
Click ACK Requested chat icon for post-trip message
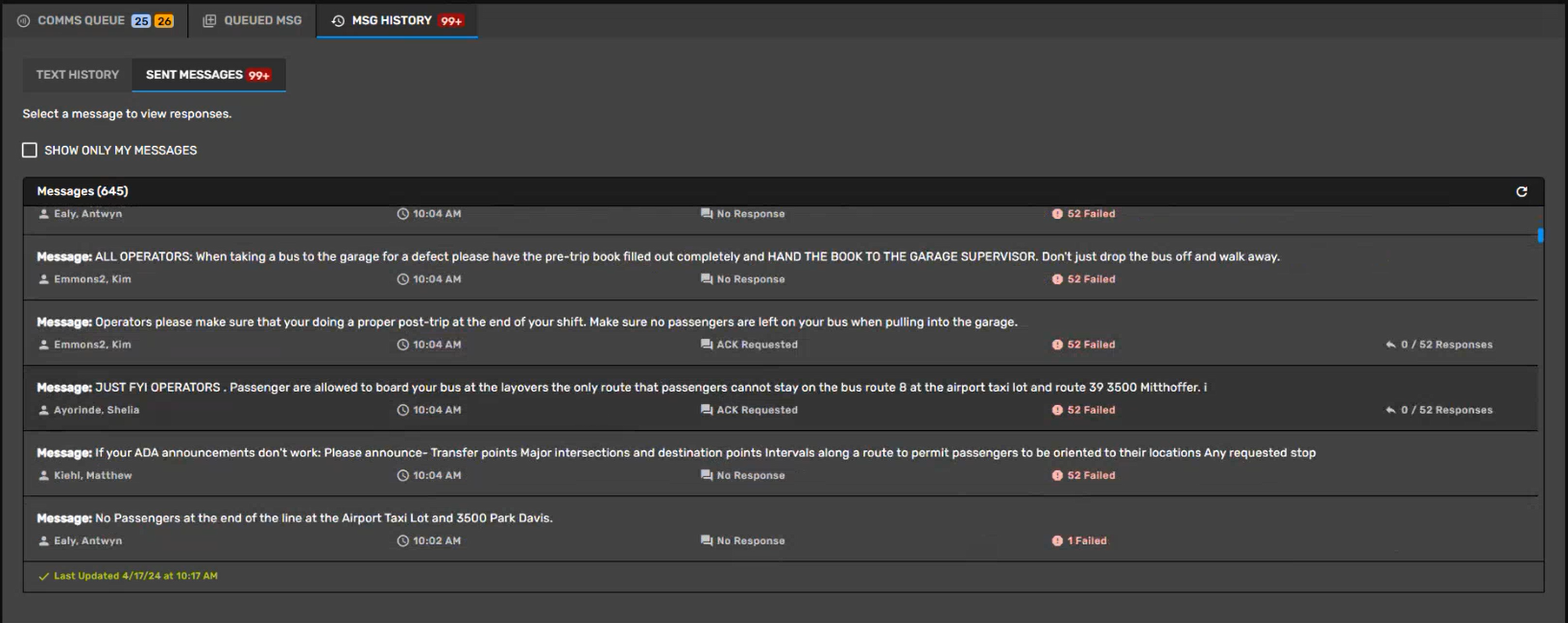tap(707, 345)
